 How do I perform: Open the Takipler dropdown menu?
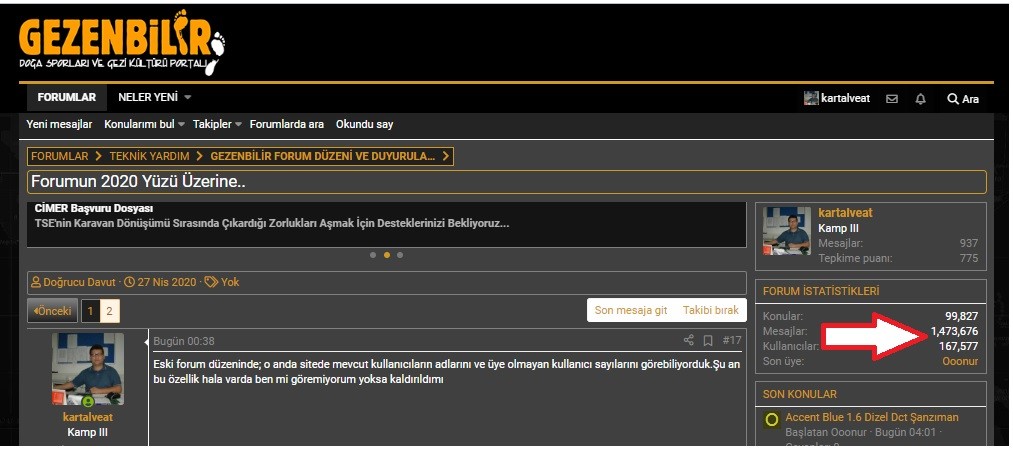(238, 125)
